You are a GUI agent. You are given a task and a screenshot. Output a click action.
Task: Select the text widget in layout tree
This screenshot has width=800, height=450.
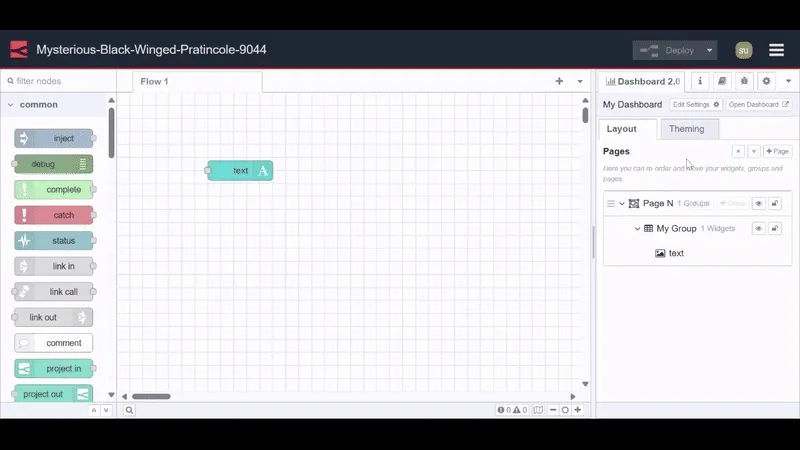[x=676, y=253]
